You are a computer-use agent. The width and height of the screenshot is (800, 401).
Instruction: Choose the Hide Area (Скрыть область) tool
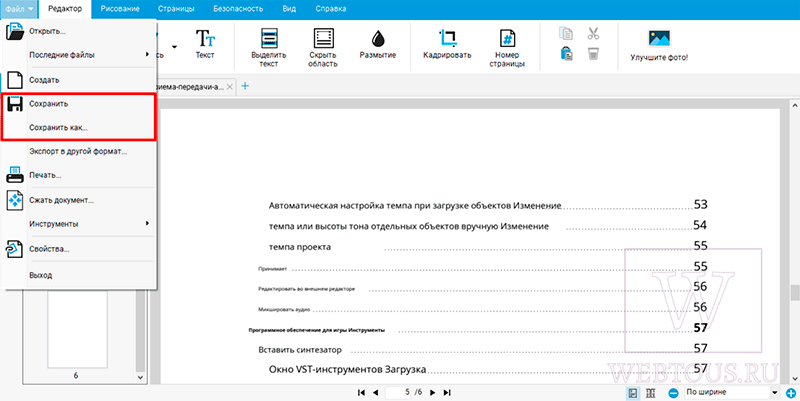pyautogui.click(x=323, y=48)
